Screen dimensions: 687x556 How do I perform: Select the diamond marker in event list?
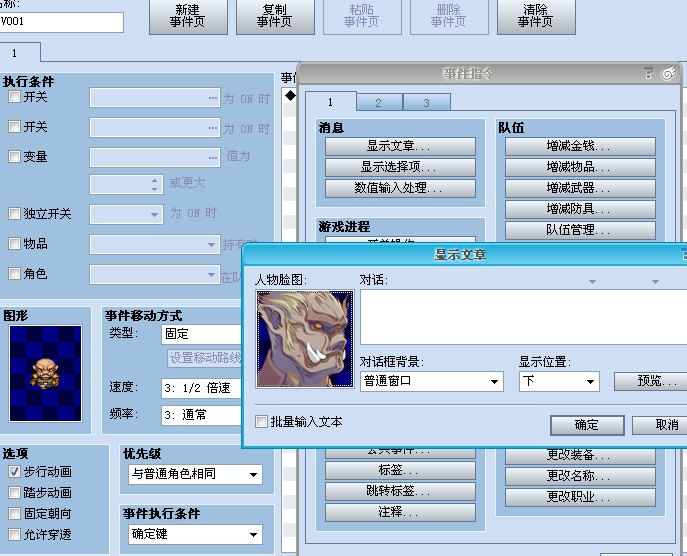[x=290, y=95]
